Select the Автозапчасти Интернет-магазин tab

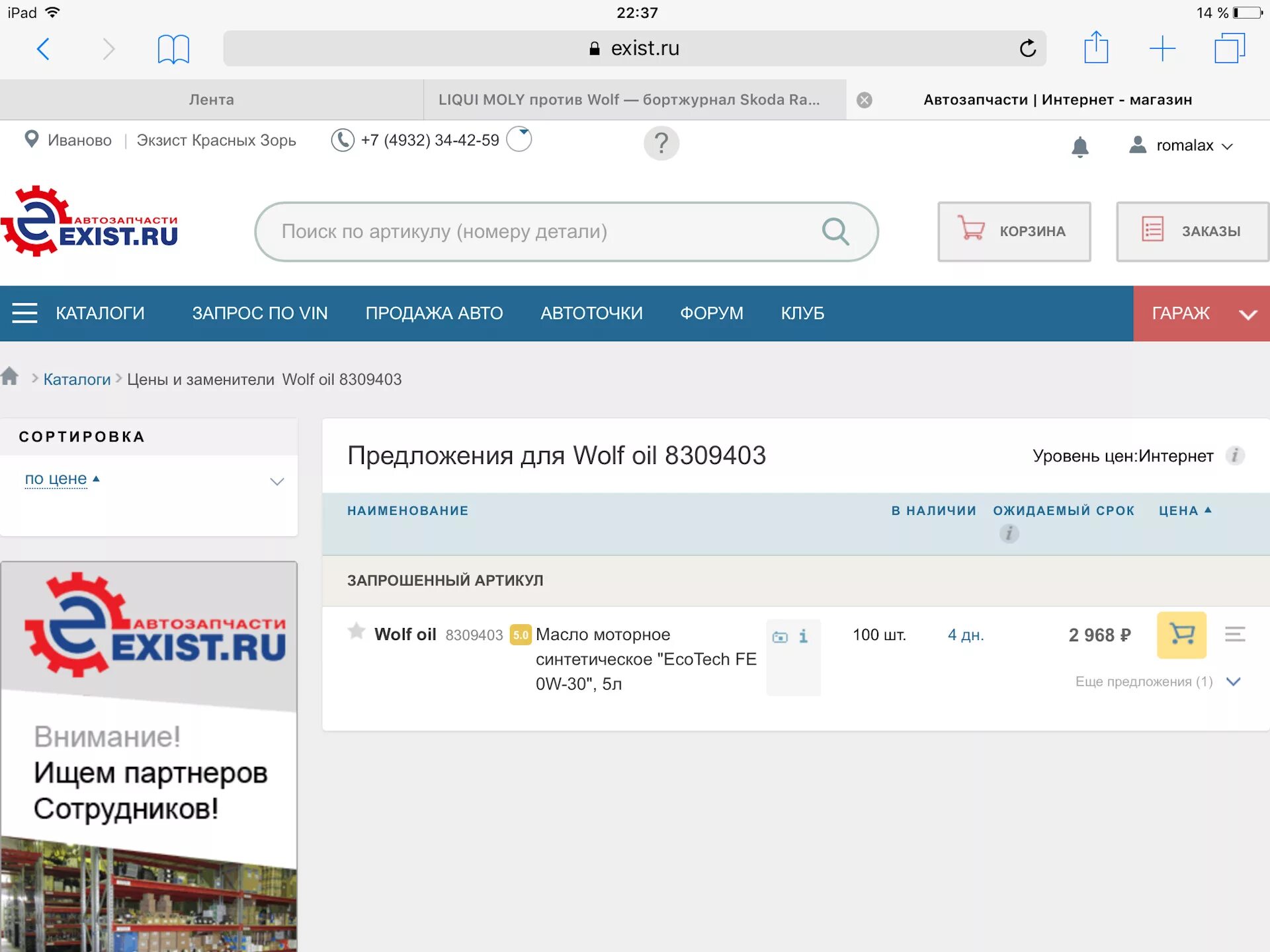[1058, 100]
